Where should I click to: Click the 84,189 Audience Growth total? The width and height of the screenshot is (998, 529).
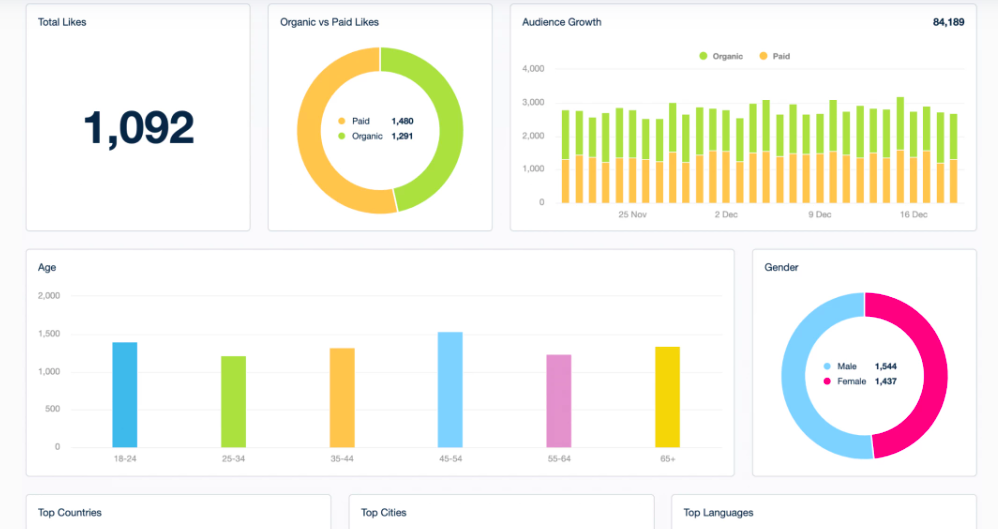tap(948, 22)
